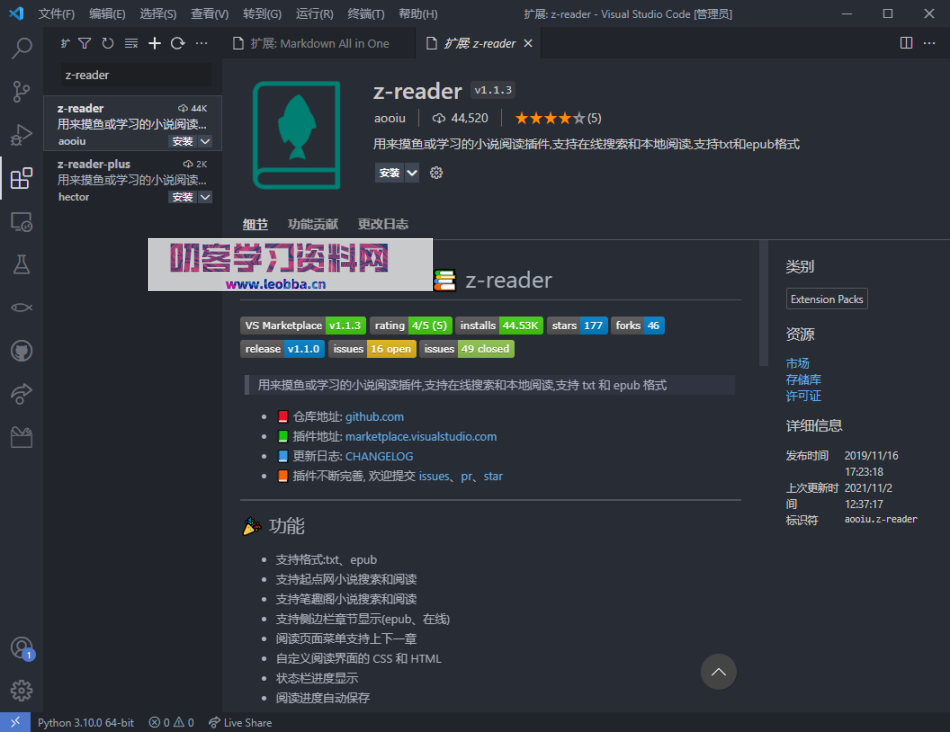The image size is (950, 732).
Task: Open the GitHub panel in activity bar
Action: pyautogui.click(x=21, y=351)
